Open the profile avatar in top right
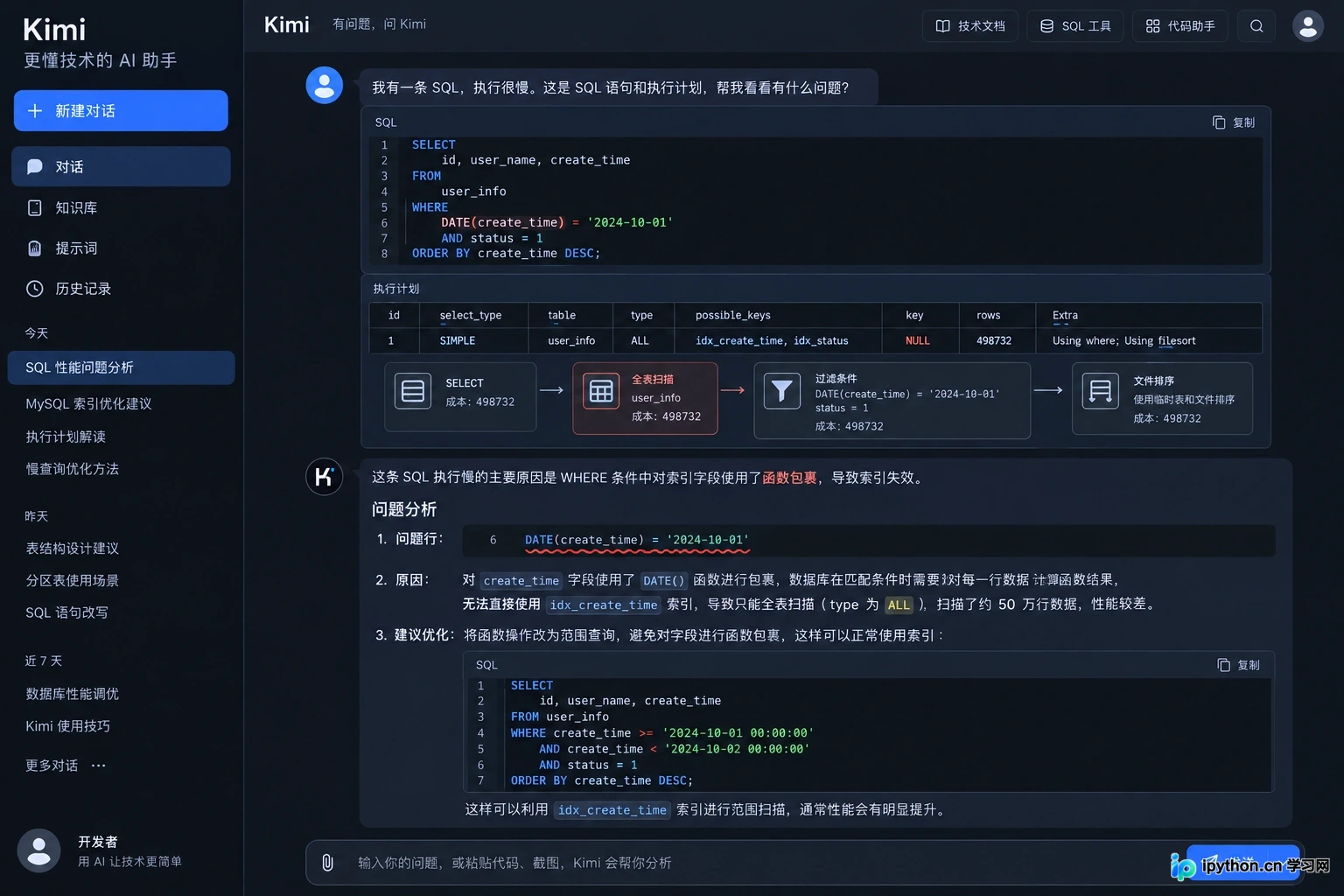This screenshot has width=1344, height=896. pos(1308,26)
